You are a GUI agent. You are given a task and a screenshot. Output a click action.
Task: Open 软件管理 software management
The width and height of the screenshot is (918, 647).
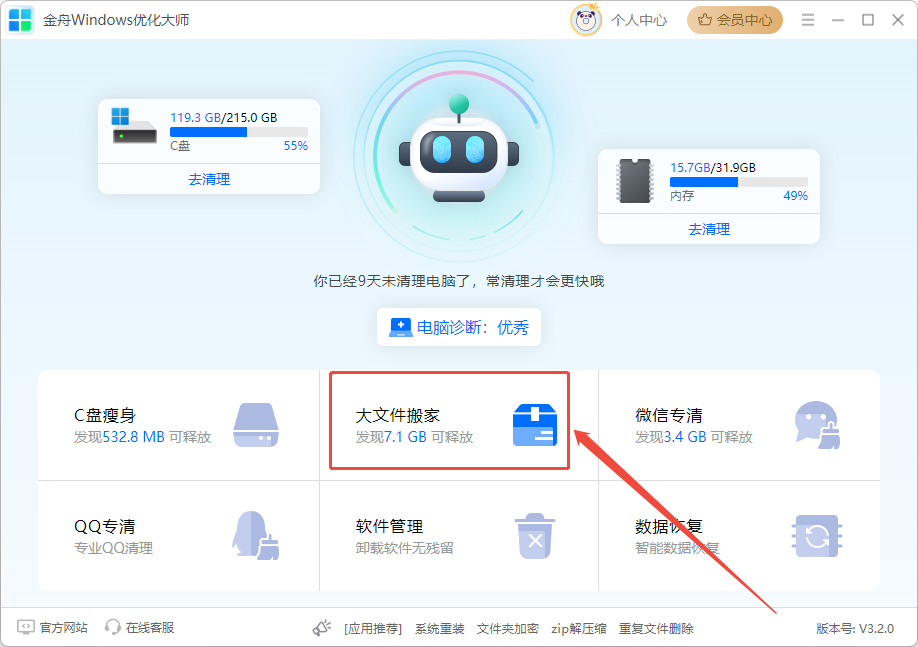459,536
